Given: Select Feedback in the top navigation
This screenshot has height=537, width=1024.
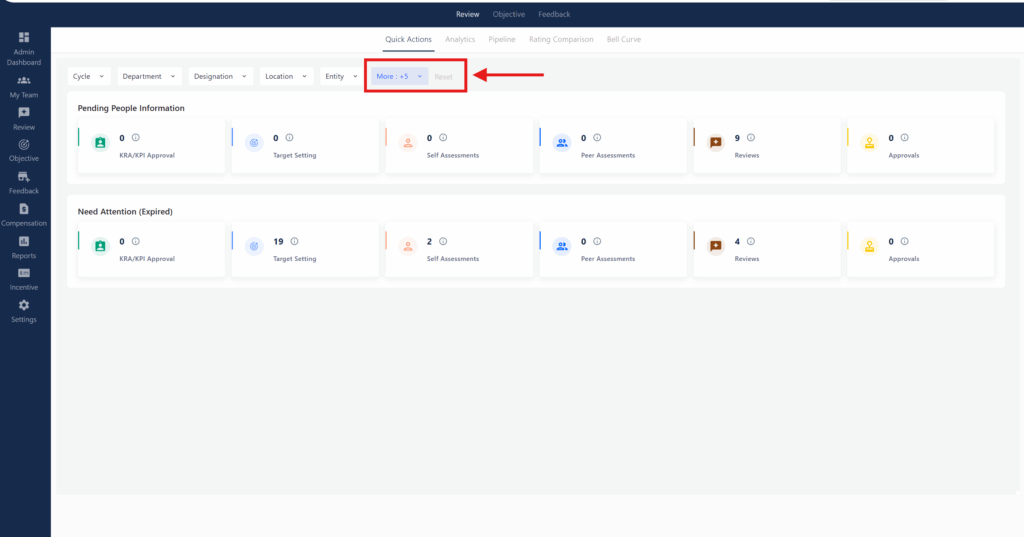Looking at the screenshot, I should pos(554,14).
